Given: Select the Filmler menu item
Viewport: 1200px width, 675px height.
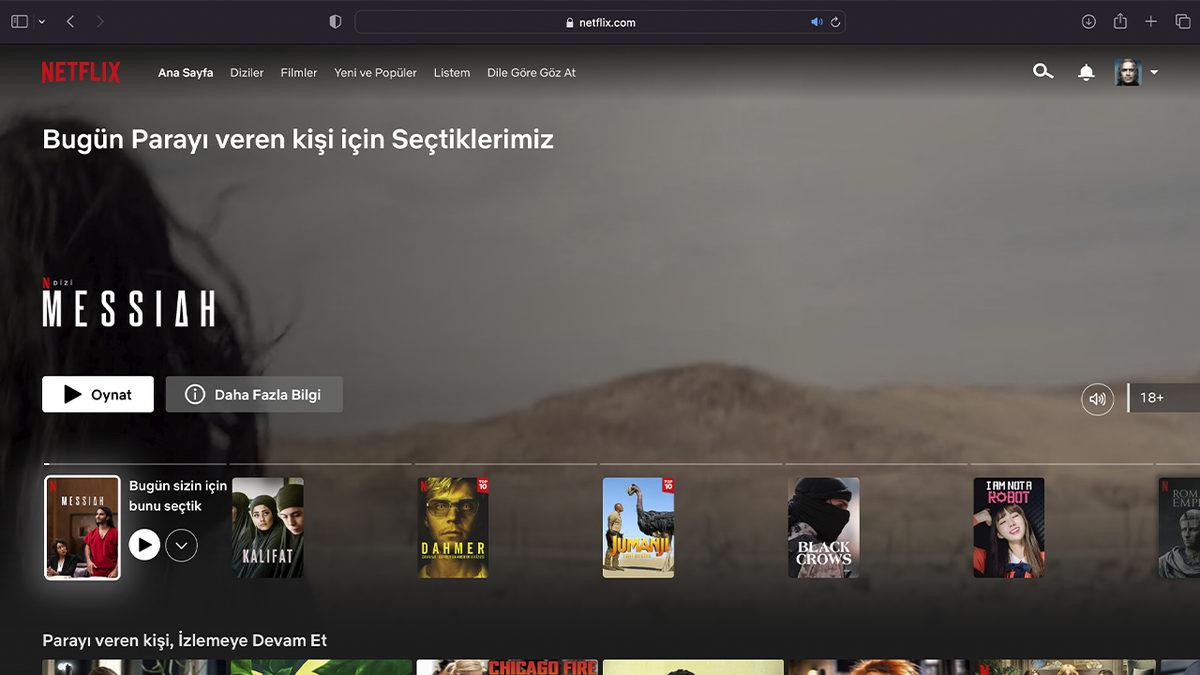Looking at the screenshot, I should (298, 72).
